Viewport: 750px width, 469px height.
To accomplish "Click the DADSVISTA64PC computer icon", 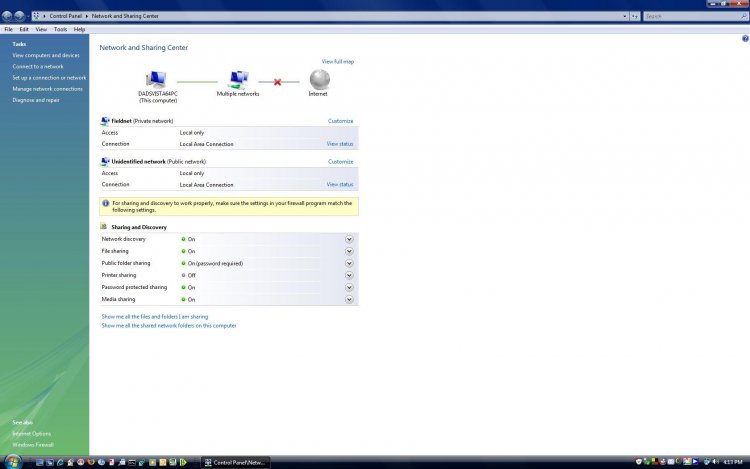I will pos(157,79).
